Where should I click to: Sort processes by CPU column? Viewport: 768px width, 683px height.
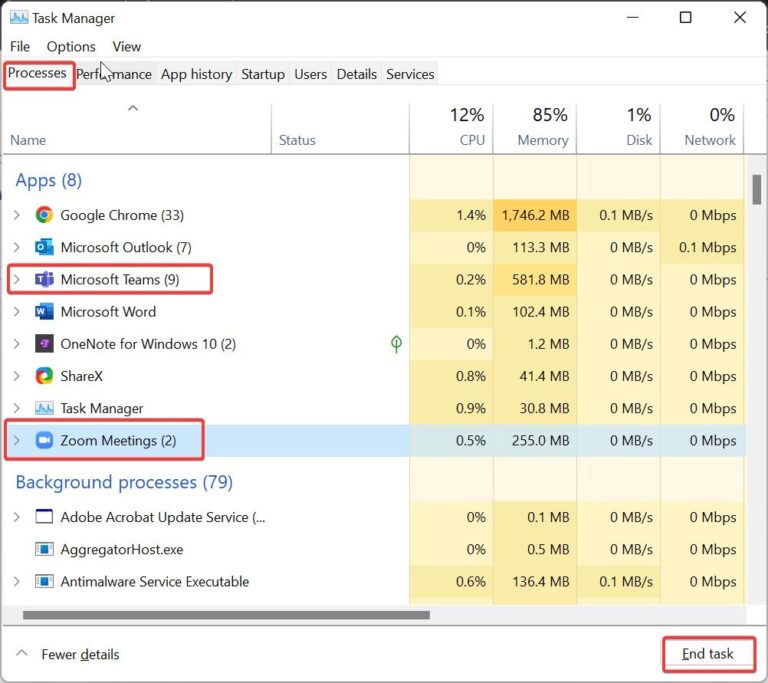click(x=451, y=127)
